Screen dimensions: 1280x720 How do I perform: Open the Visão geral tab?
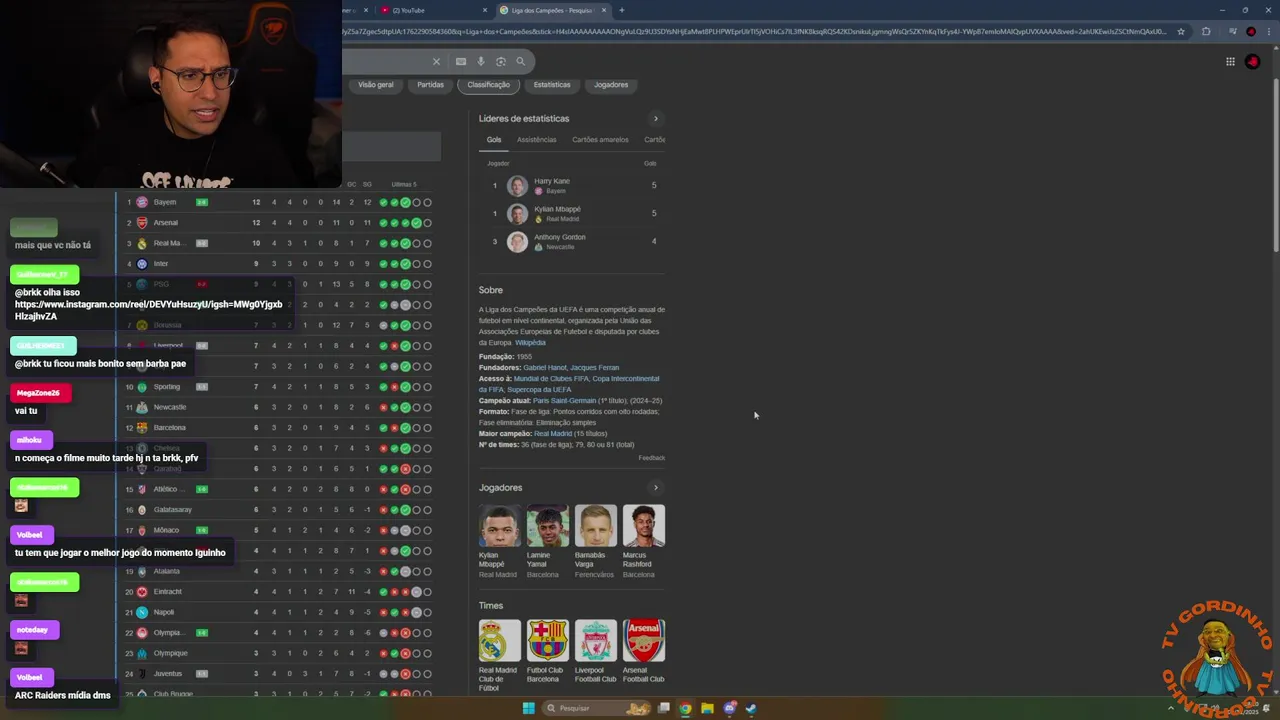pyautogui.click(x=376, y=84)
